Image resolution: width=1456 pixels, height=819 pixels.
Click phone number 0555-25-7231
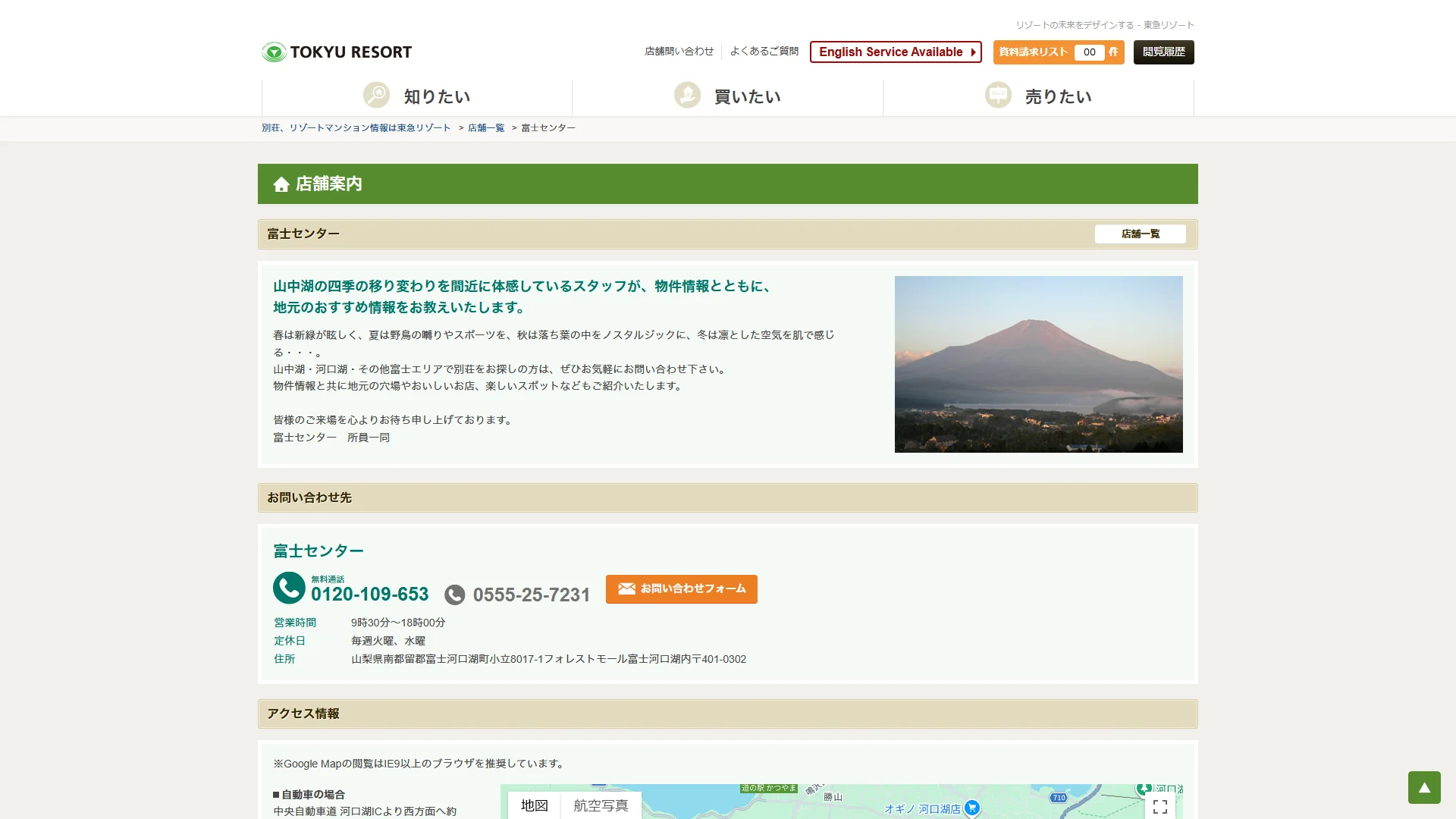click(x=532, y=595)
